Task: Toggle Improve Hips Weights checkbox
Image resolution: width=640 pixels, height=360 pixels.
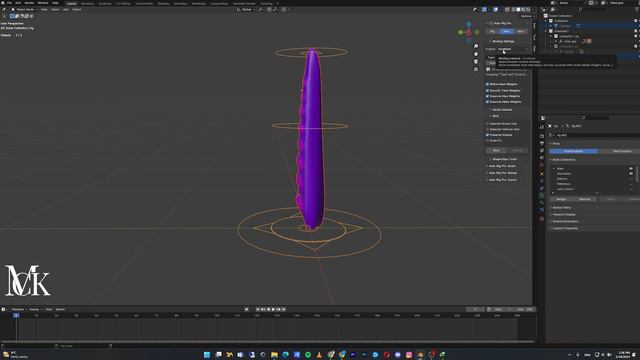Action: (x=487, y=96)
